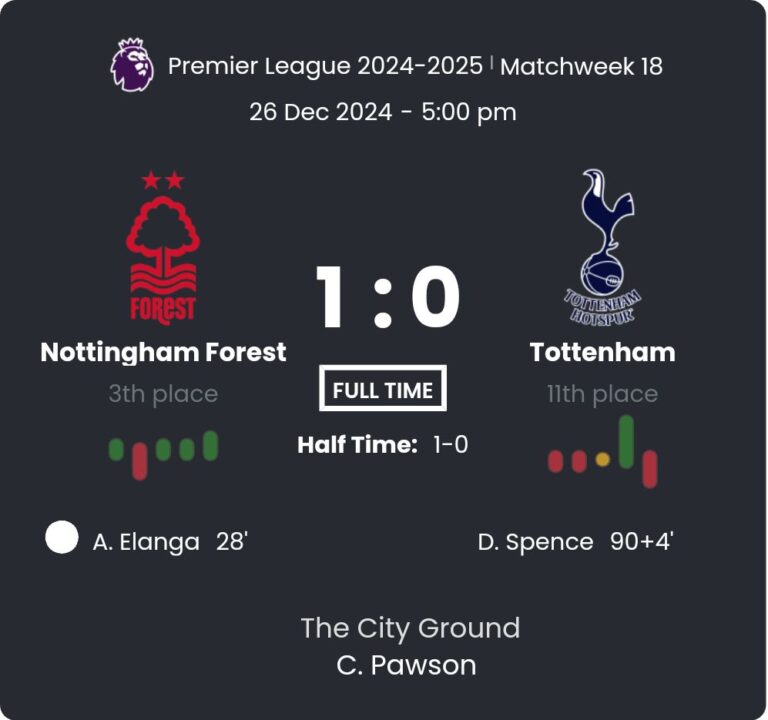Select Tottenham's yellow draw form dot
Viewport: 768px width, 720px height.
coord(602,460)
